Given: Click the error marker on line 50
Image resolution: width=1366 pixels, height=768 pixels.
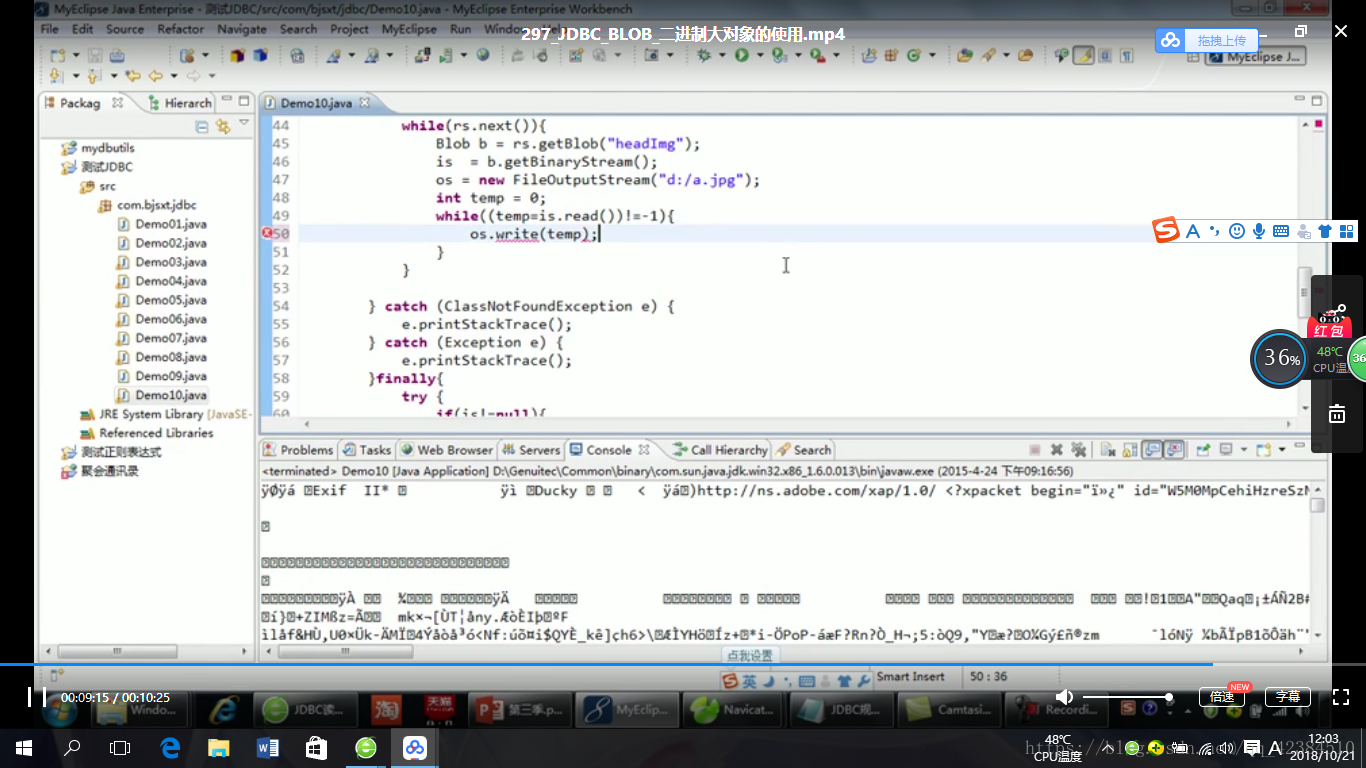Looking at the screenshot, I should click(x=267, y=234).
